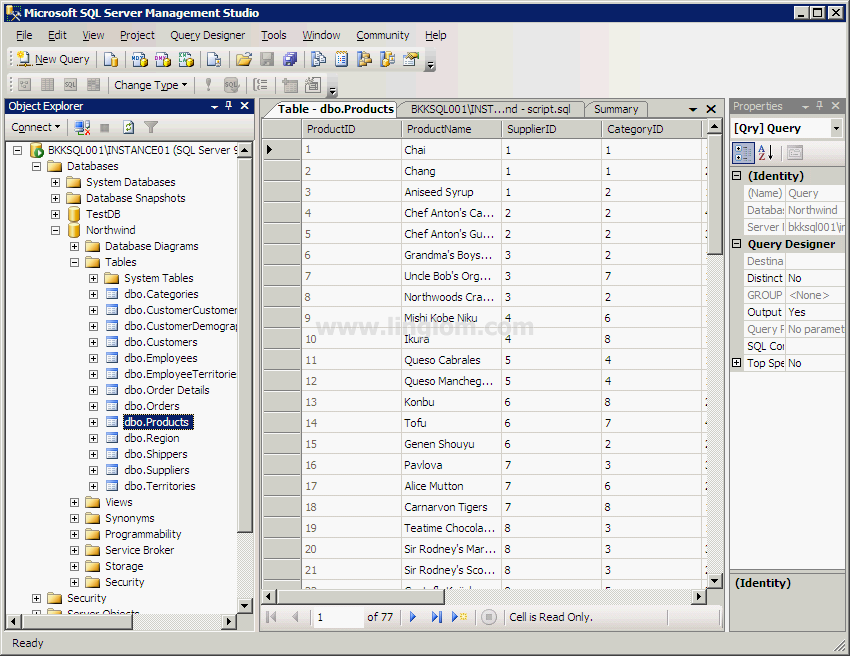
Task: Select the dbo.Orders table in tree
Action: point(152,406)
